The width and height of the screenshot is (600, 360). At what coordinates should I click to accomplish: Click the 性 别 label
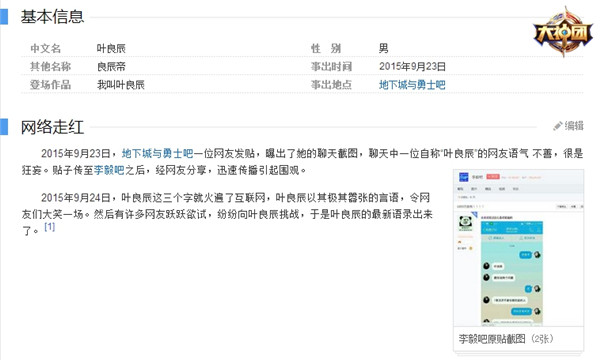click(326, 49)
